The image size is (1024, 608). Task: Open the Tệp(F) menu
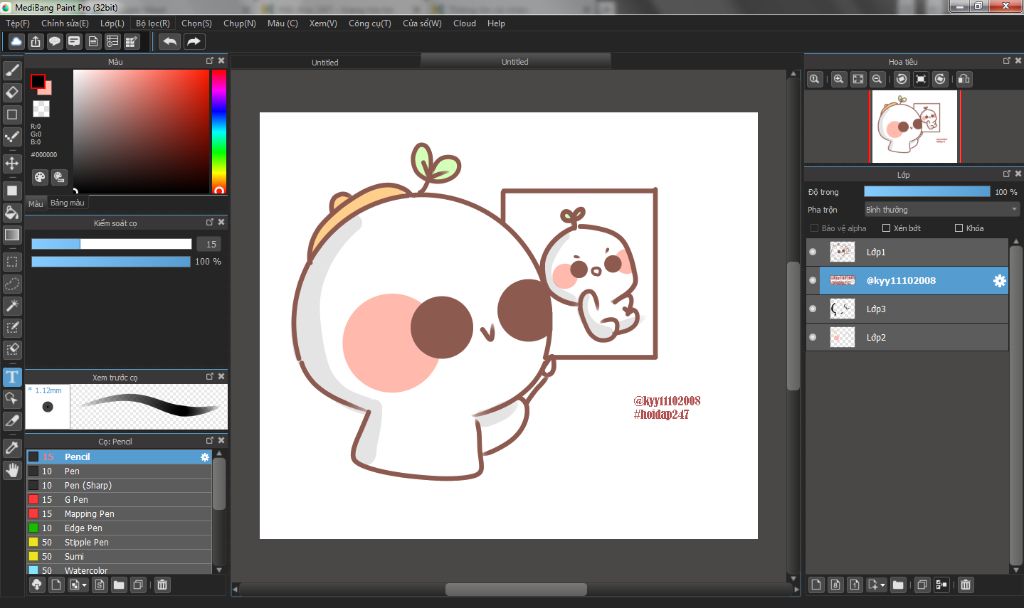pyautogui.click(x=18, y=24)
